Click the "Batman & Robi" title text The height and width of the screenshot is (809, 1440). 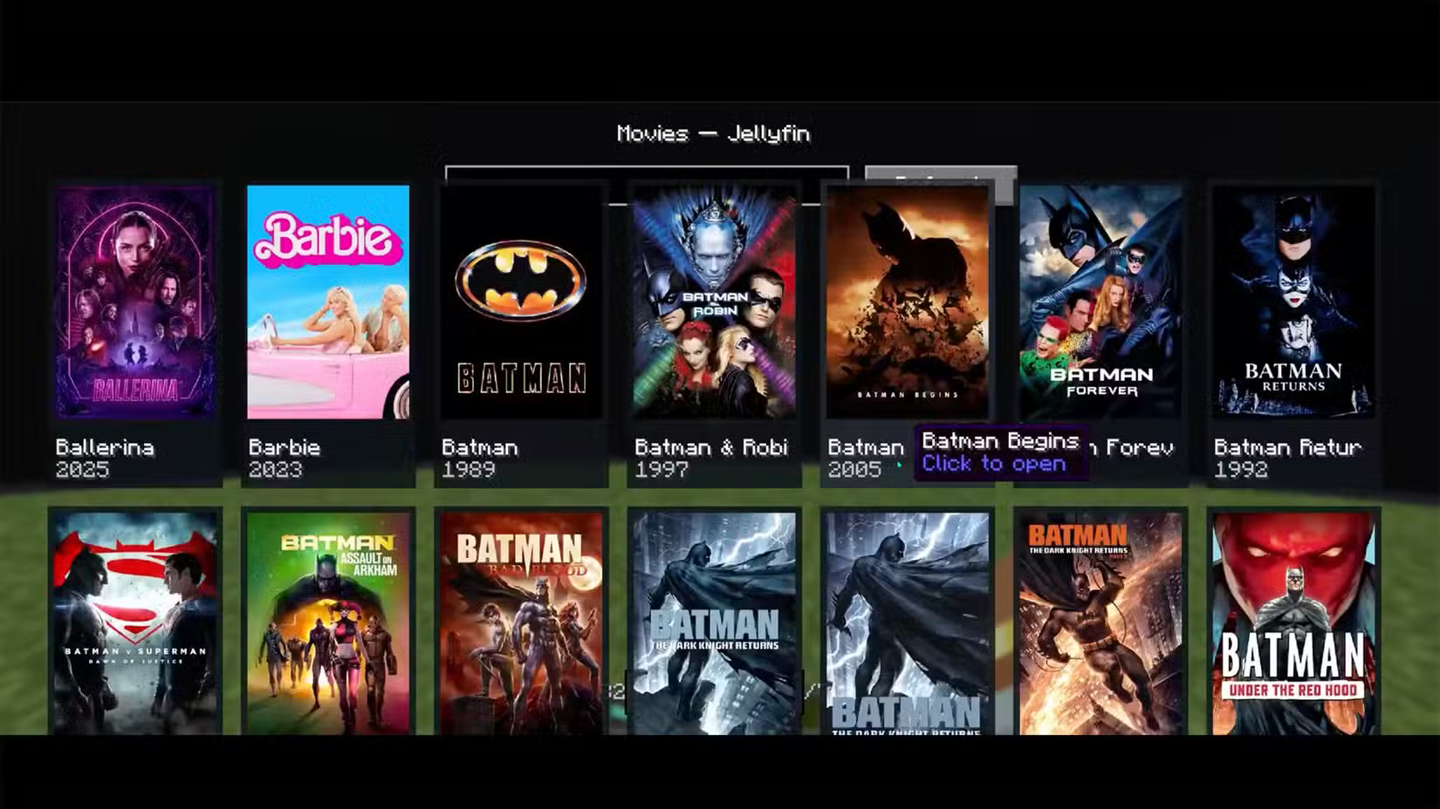[711, 447]
